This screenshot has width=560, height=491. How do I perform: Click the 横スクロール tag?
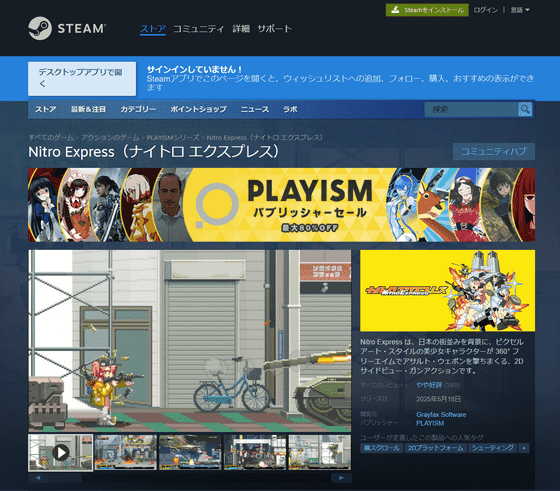tap(381, 448)
